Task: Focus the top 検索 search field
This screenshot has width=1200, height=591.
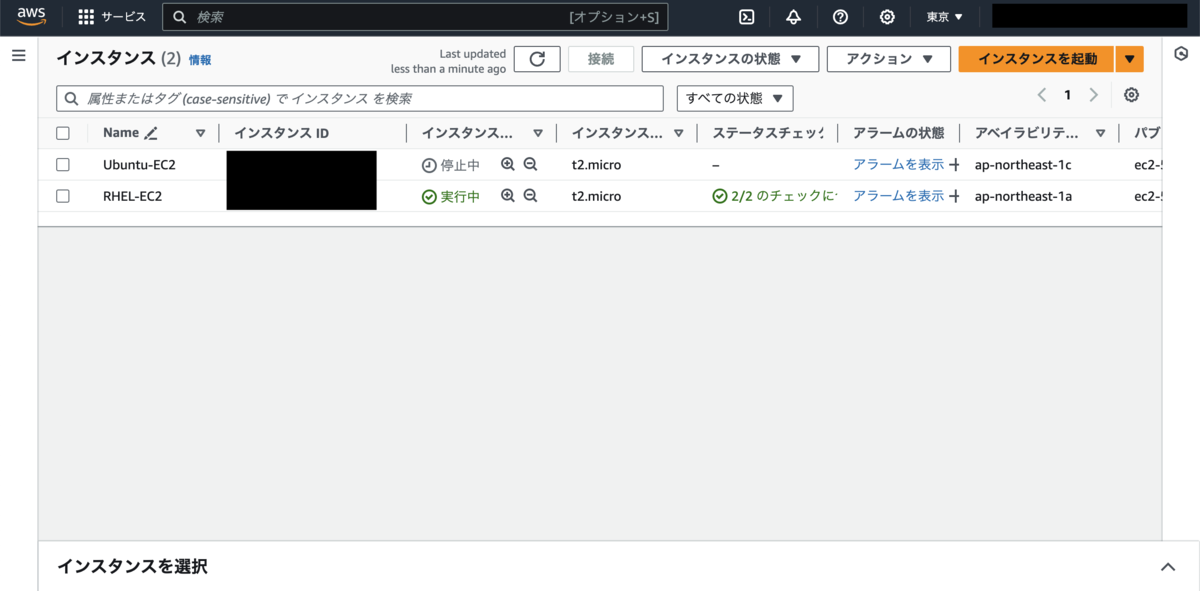Action: coord(415,17)
